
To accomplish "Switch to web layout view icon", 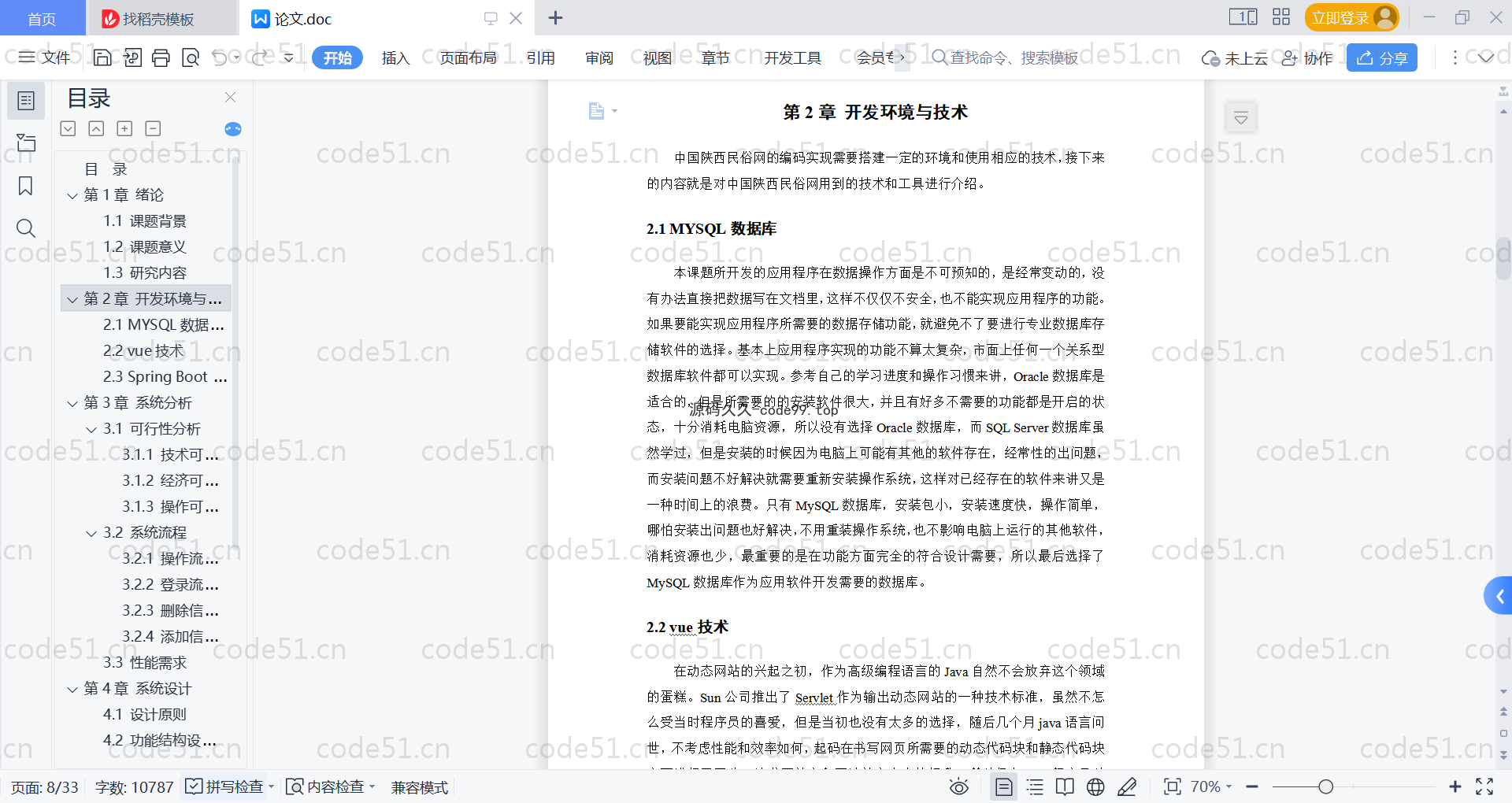I will tap(1095, 786).
